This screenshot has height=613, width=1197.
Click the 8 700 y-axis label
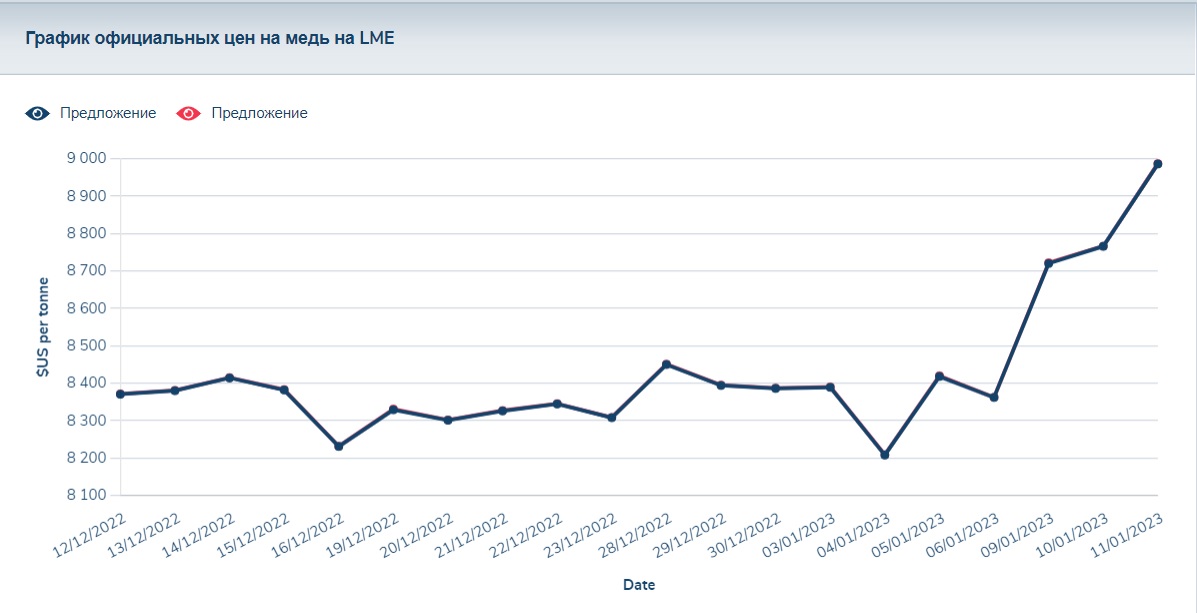[x=84, y=271]
